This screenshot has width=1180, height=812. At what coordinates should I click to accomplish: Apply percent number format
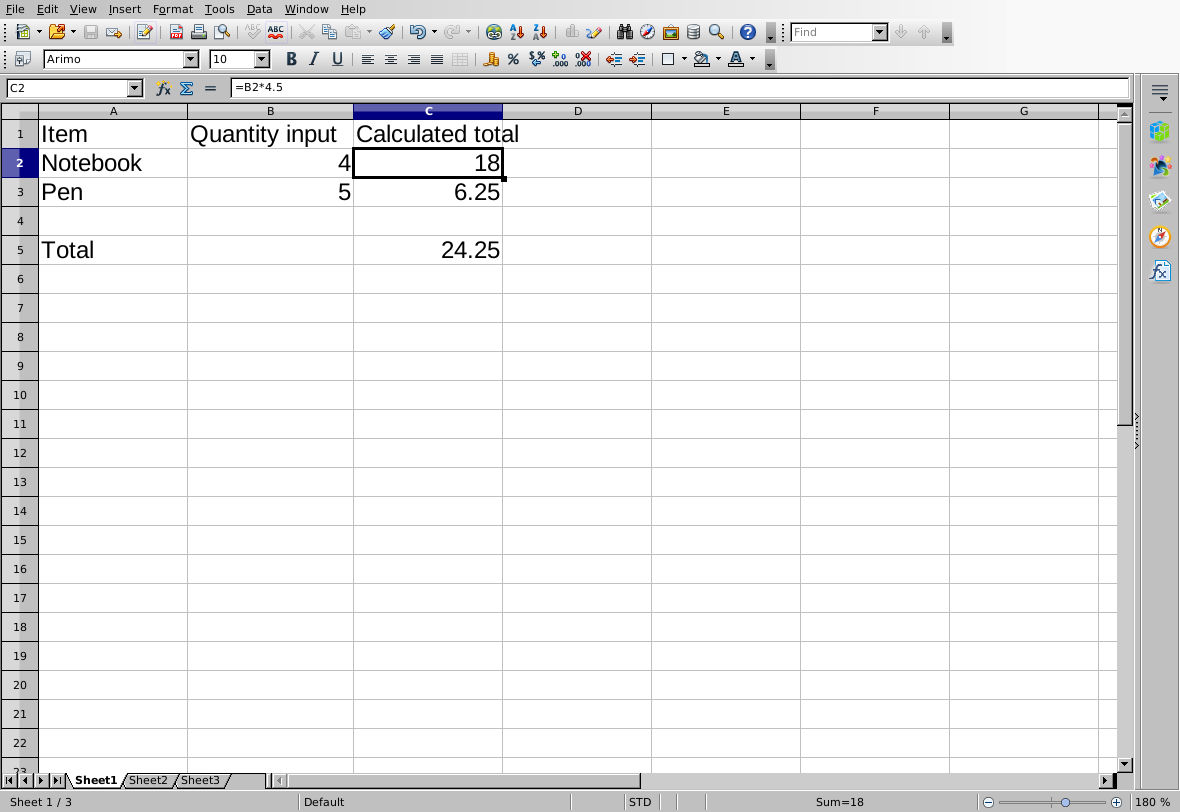513,59
